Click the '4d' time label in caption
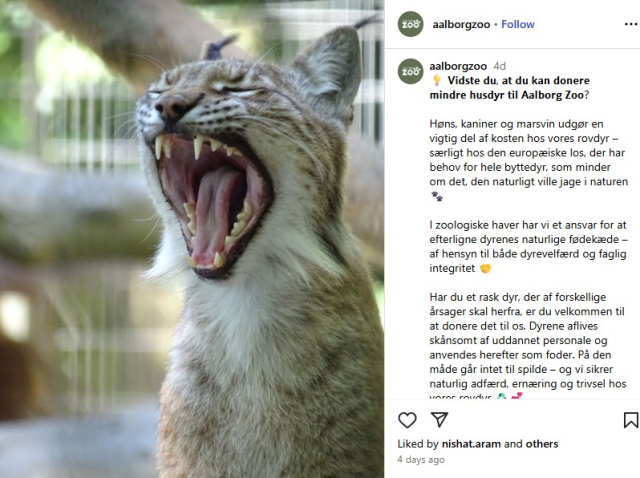Screen dimensions: 640x478 500,66
